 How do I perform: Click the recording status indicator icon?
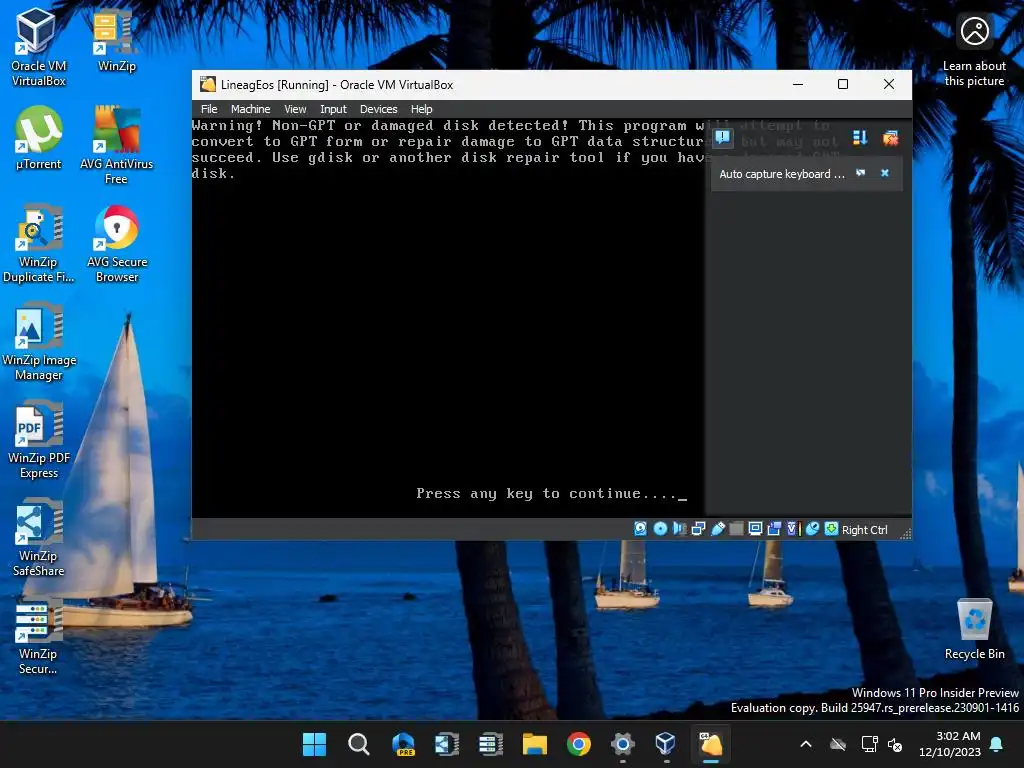[774, 529]
